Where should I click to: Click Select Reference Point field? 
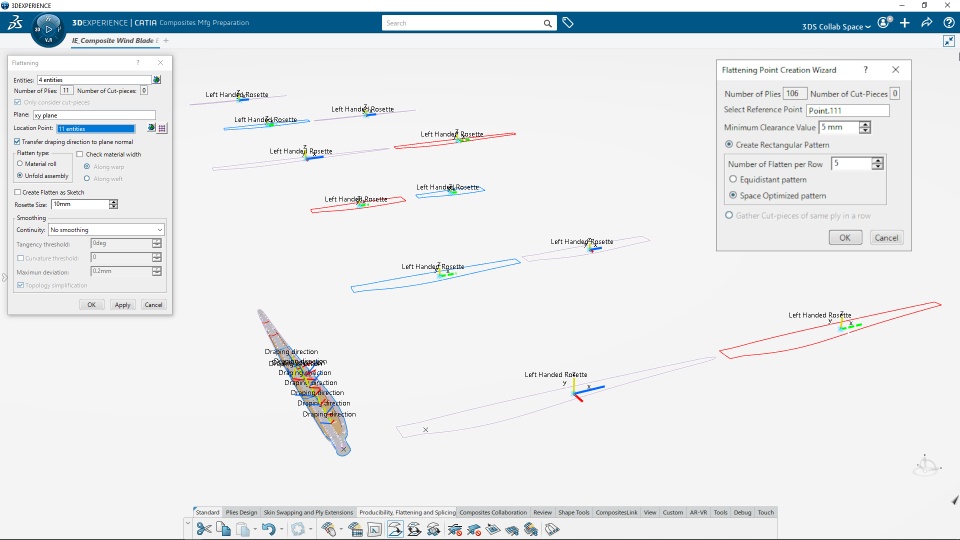pos(847,110)
